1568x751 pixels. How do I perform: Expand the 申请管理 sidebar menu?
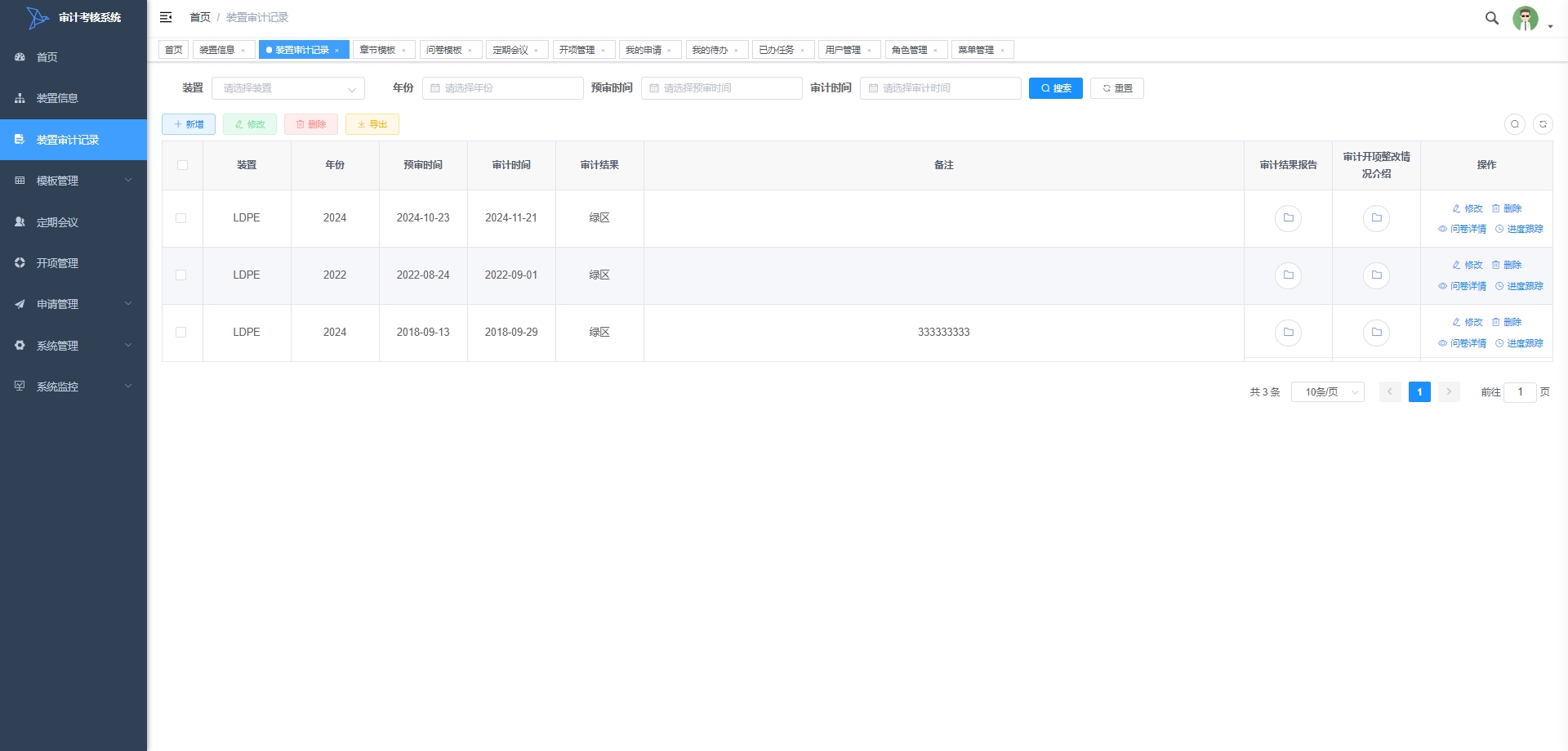(73, 304)
